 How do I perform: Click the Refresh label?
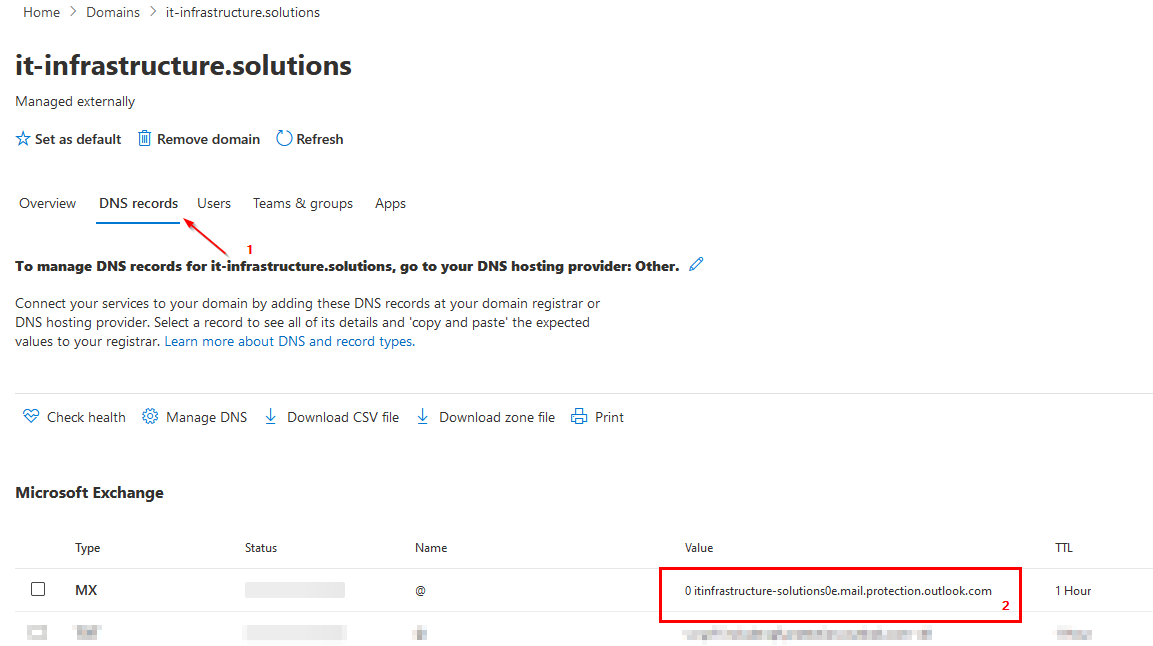tap(320, 140)
